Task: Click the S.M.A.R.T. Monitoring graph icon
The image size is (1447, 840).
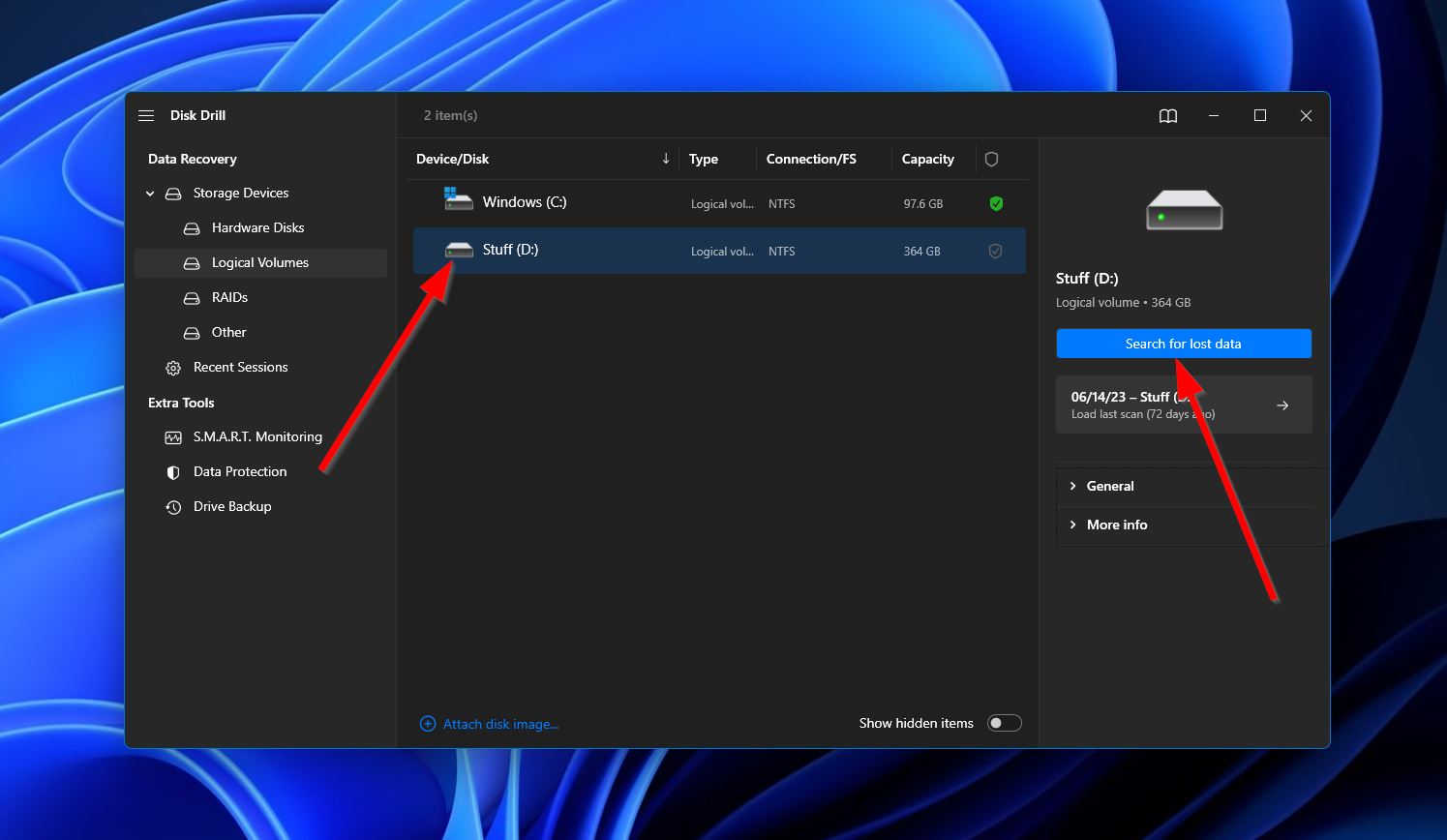Action: pyautogui.click(x=173, y=437)
